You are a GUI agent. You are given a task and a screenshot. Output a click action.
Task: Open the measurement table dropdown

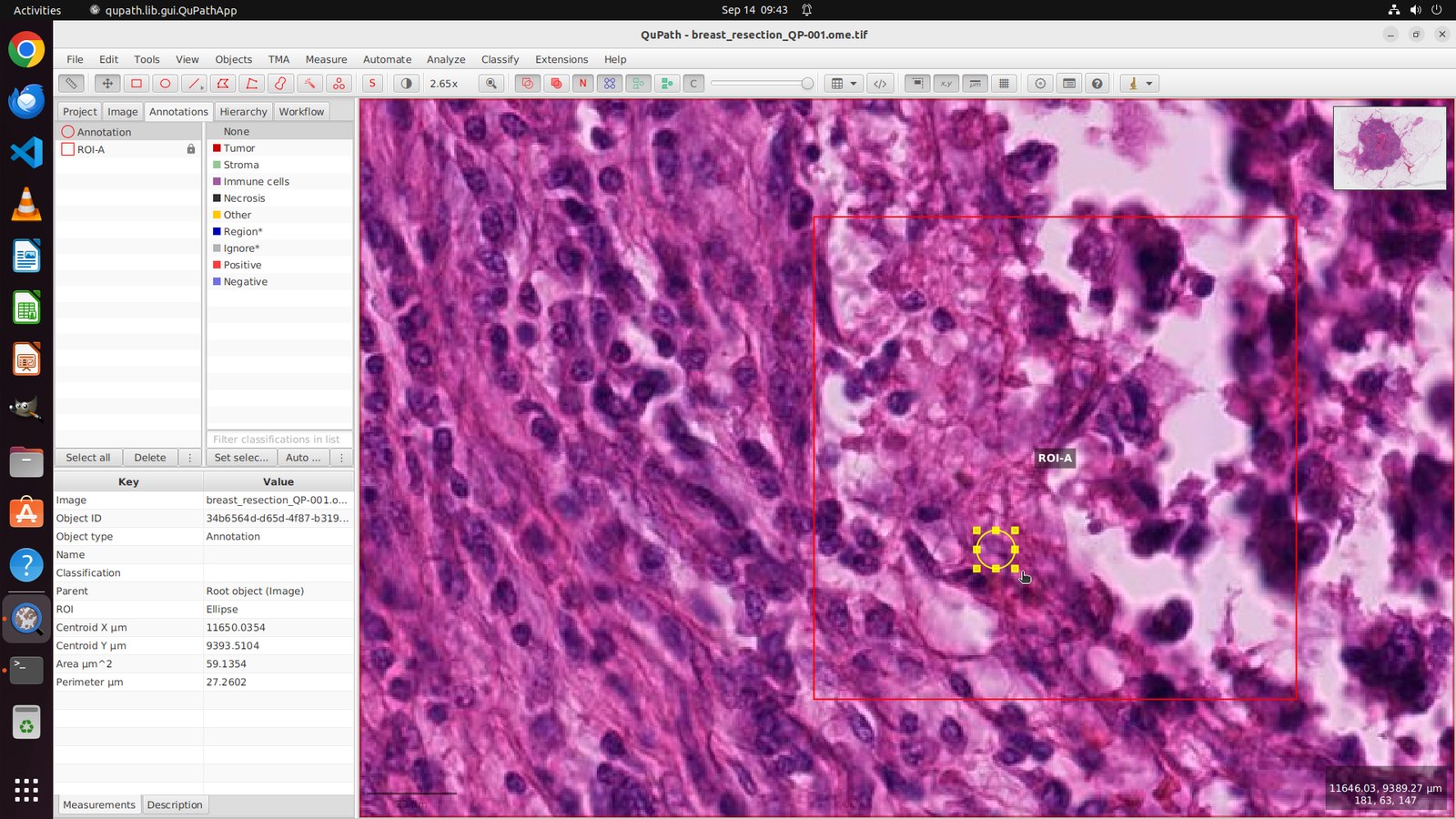pyautogui.click(x=844, y=84)
